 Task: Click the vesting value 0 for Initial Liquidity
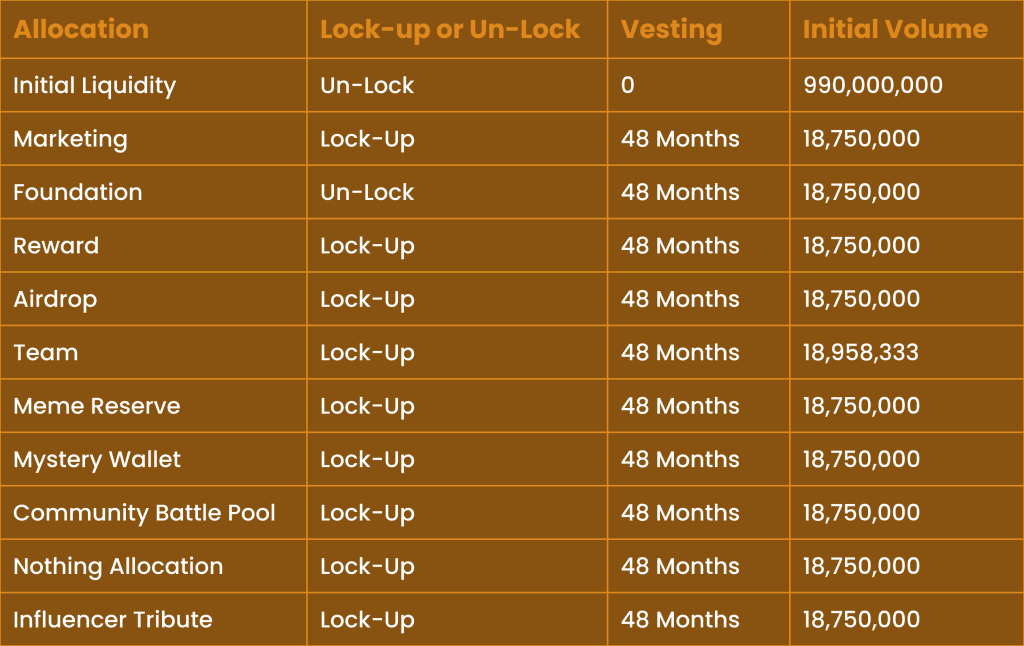tap(628, 86)
